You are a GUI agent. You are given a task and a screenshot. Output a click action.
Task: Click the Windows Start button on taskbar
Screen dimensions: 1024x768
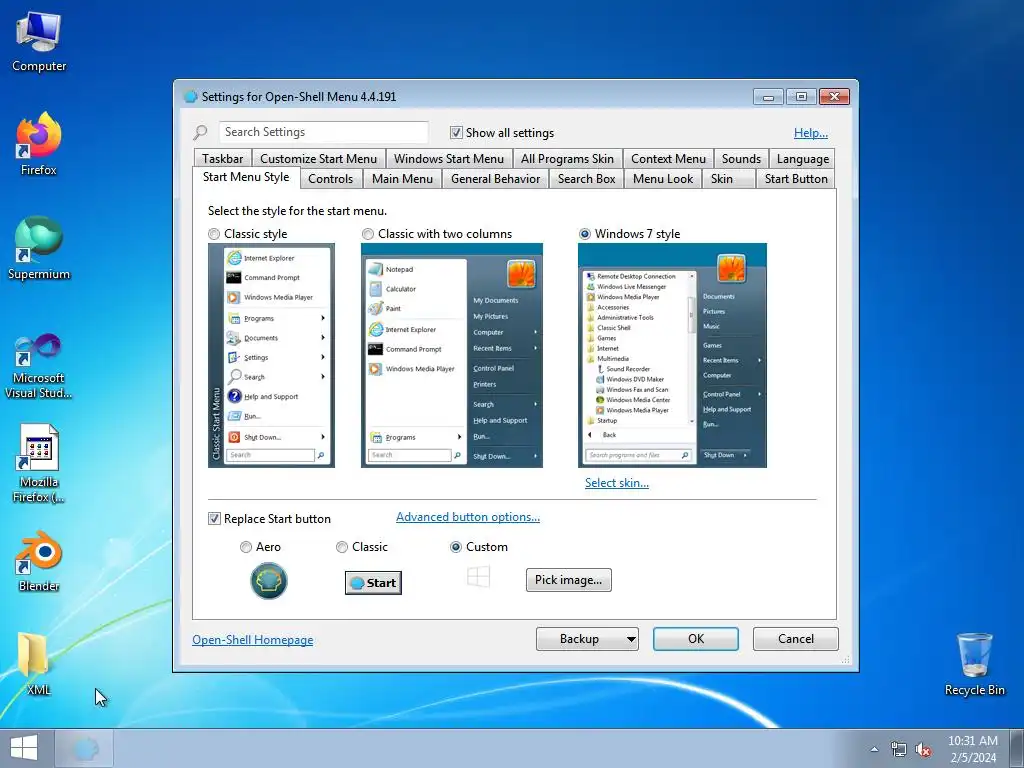coord(24,748)
